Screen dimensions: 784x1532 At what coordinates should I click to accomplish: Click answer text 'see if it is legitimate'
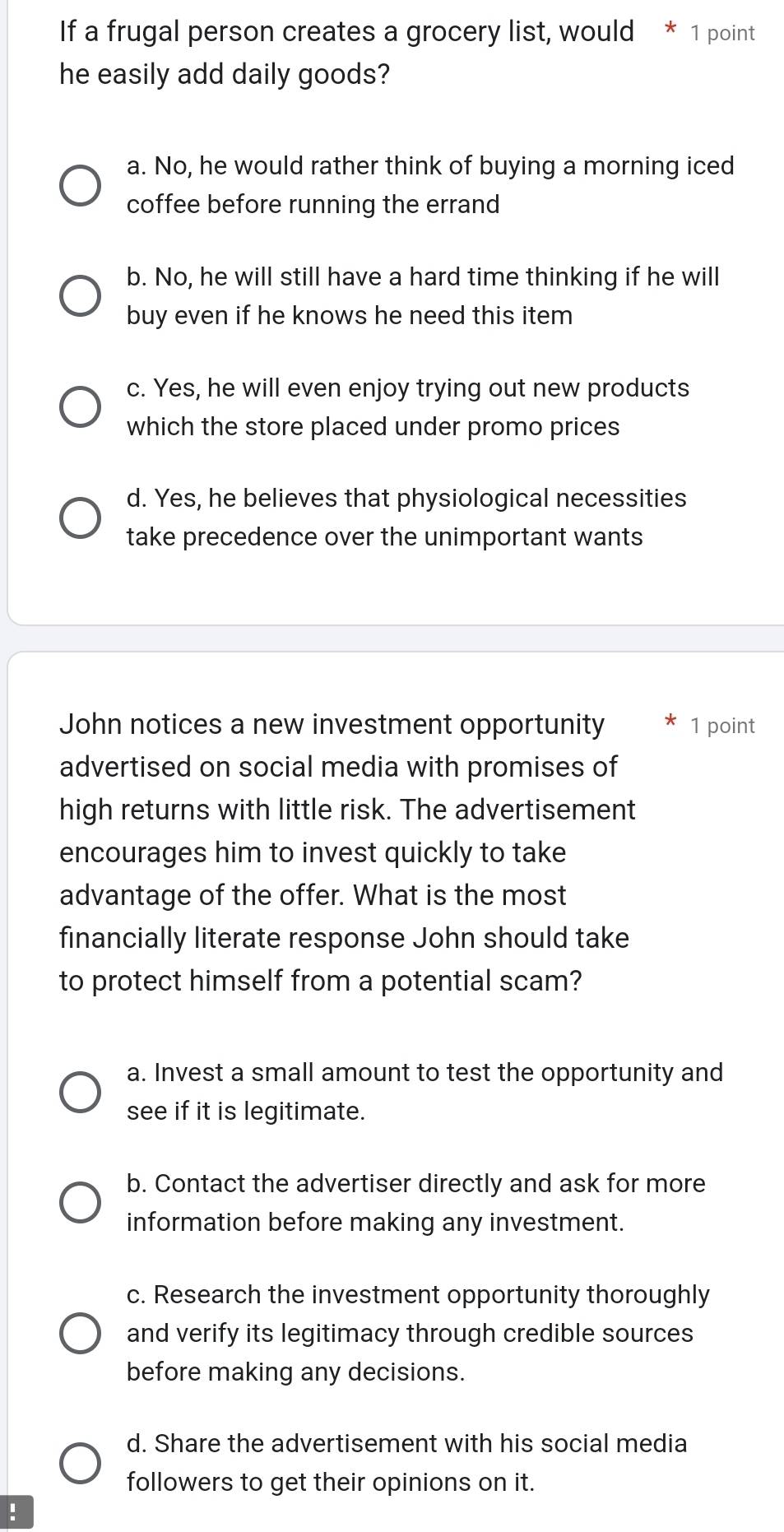(x=246, y=1111)
